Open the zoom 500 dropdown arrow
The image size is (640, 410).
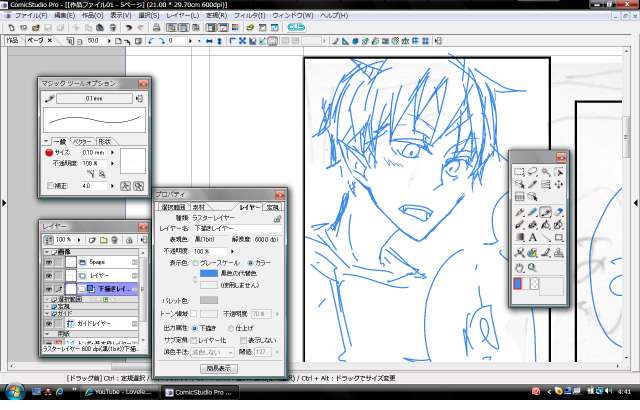tap(109, 41)
